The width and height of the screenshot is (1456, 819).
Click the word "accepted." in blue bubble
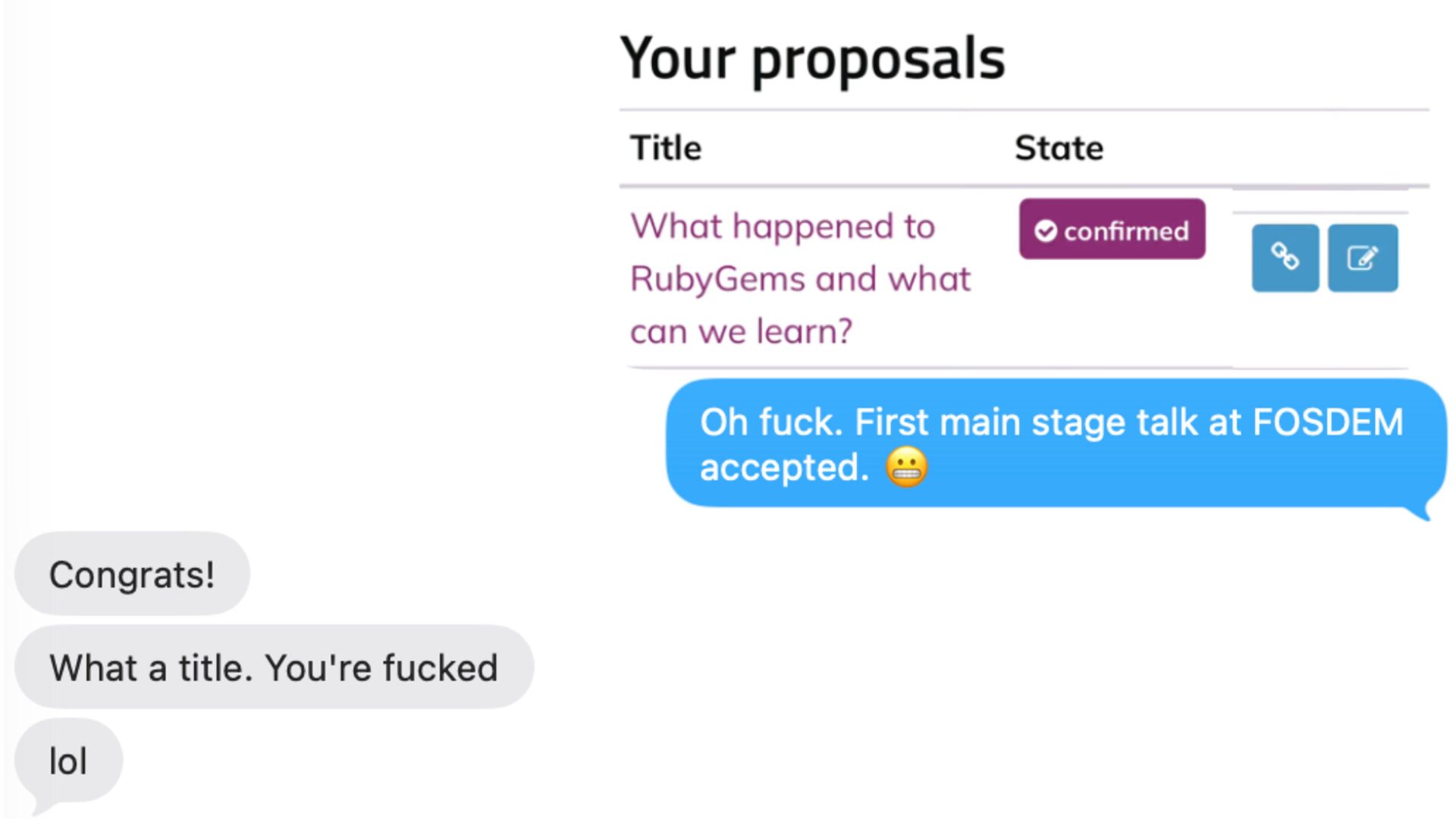[x=784, y=467]
